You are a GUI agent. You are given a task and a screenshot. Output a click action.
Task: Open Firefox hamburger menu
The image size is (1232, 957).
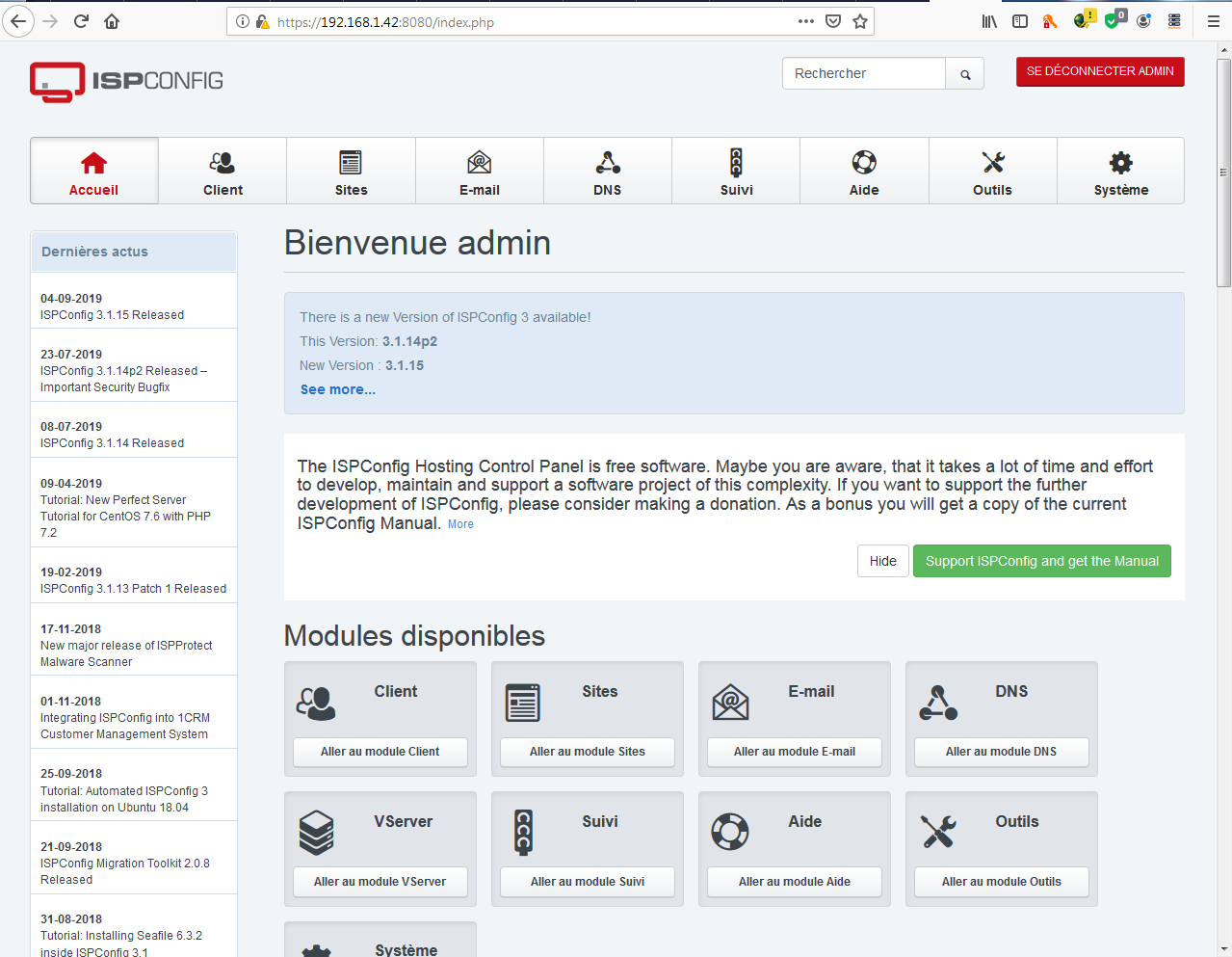pos(1214,21)
